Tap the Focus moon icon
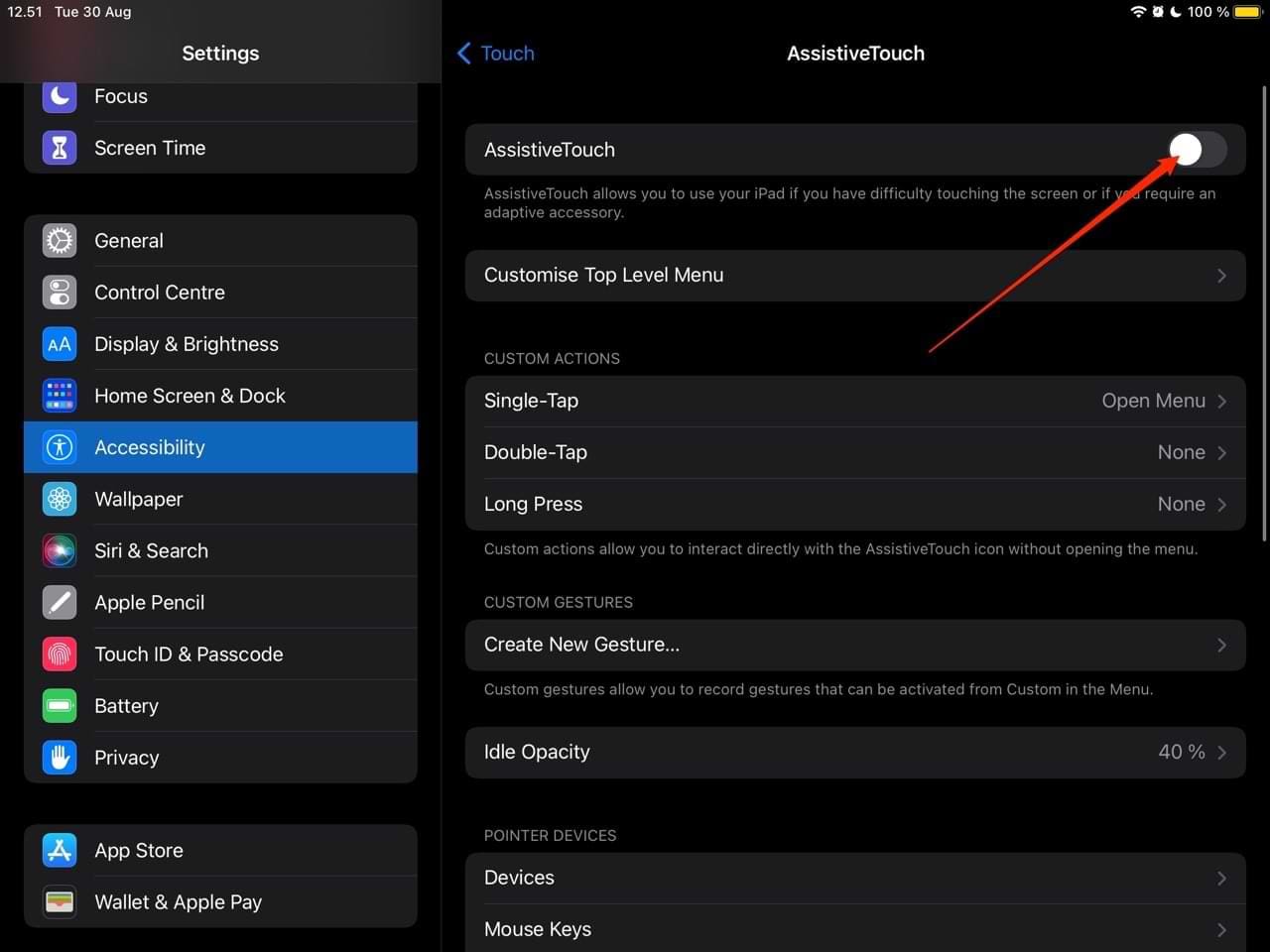The height and width of the screenshot is (952, 1270). [60, 96]
